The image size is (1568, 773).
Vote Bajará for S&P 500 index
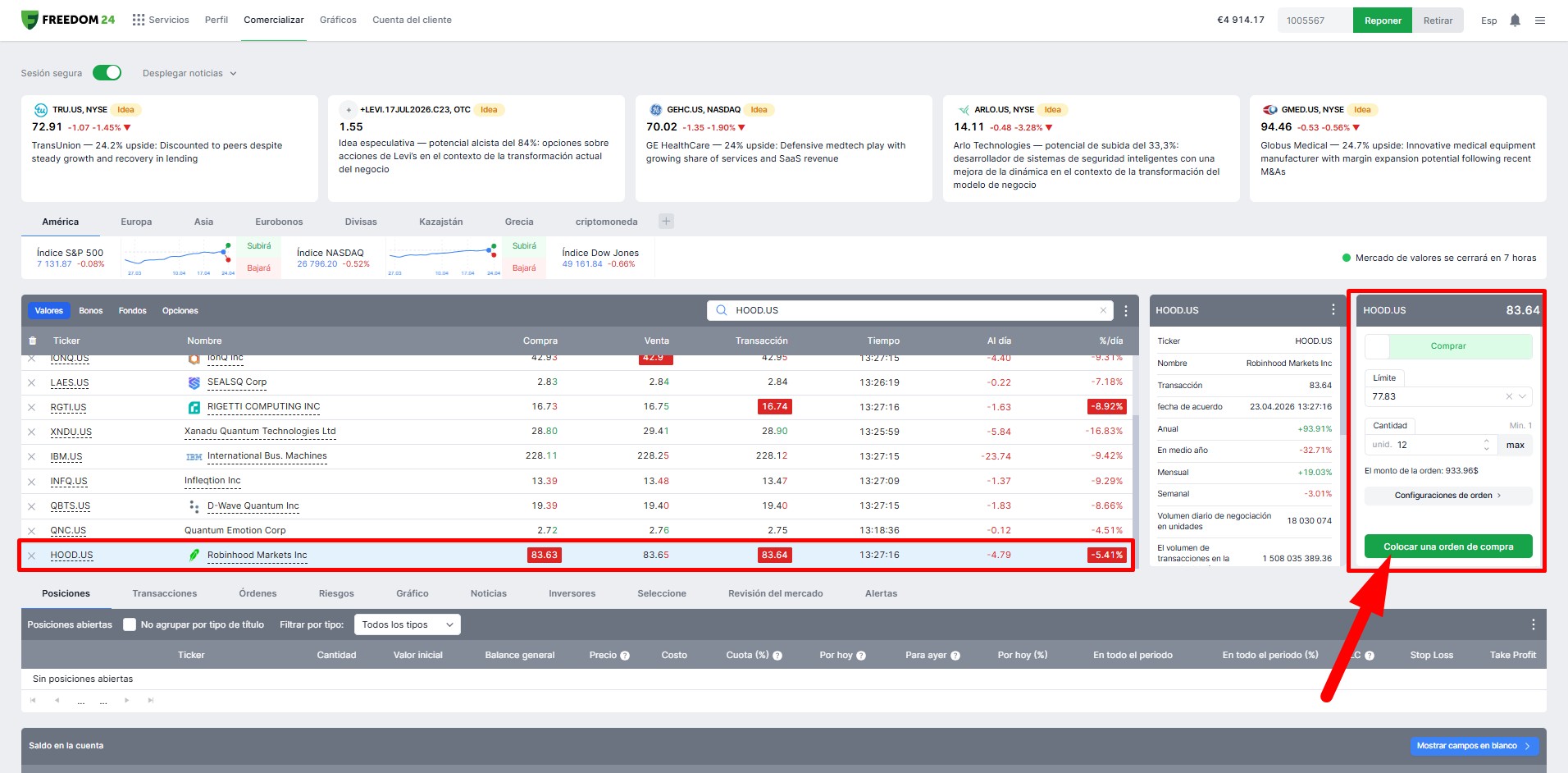(259, 268)
